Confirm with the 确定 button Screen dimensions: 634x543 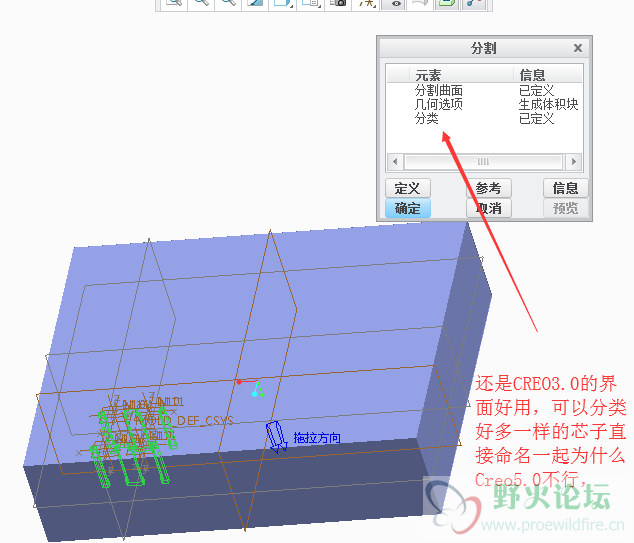pyautogui.click(x=408, y=208)
